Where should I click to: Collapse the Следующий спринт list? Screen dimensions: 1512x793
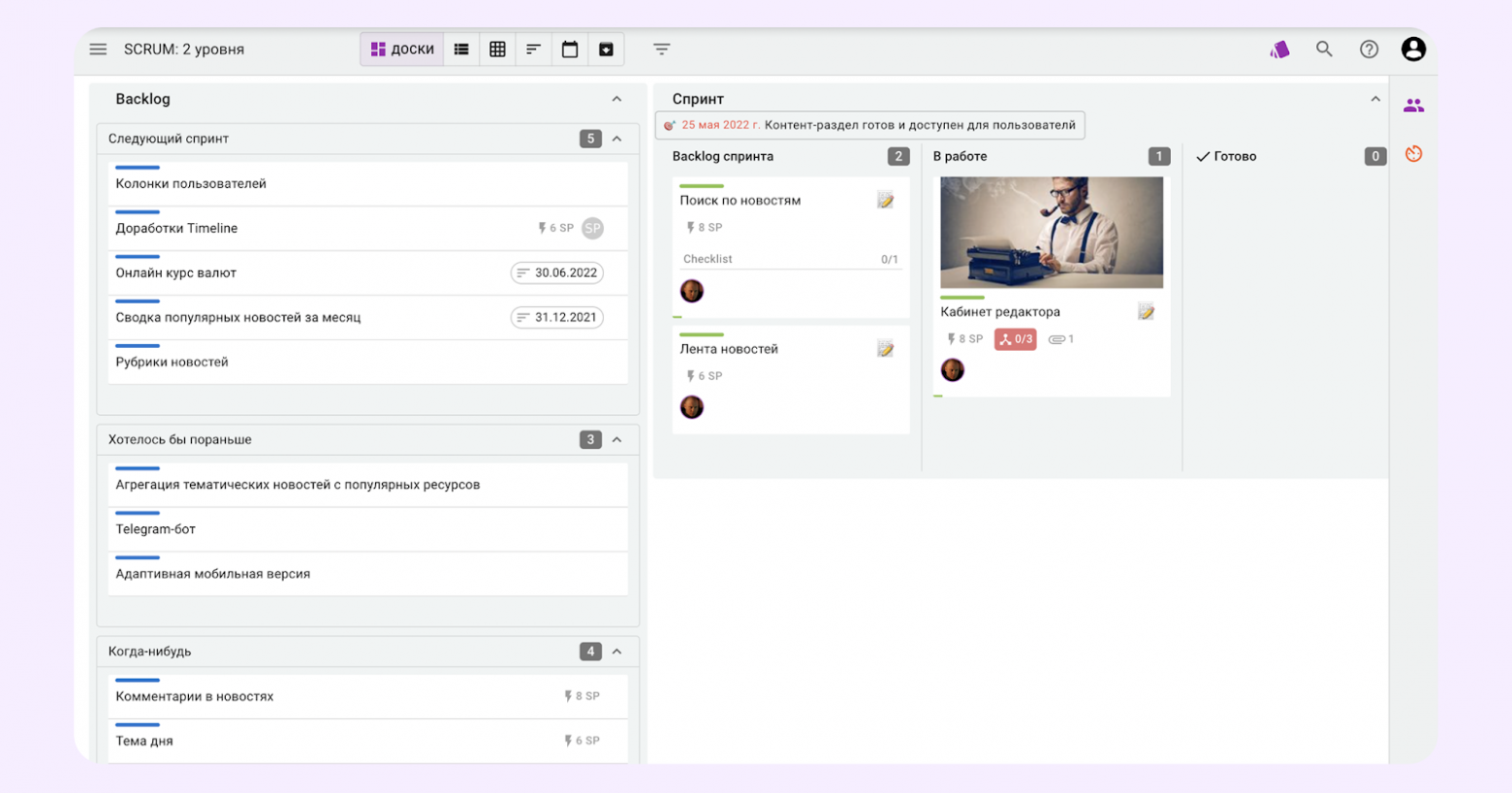coord(616,139)
